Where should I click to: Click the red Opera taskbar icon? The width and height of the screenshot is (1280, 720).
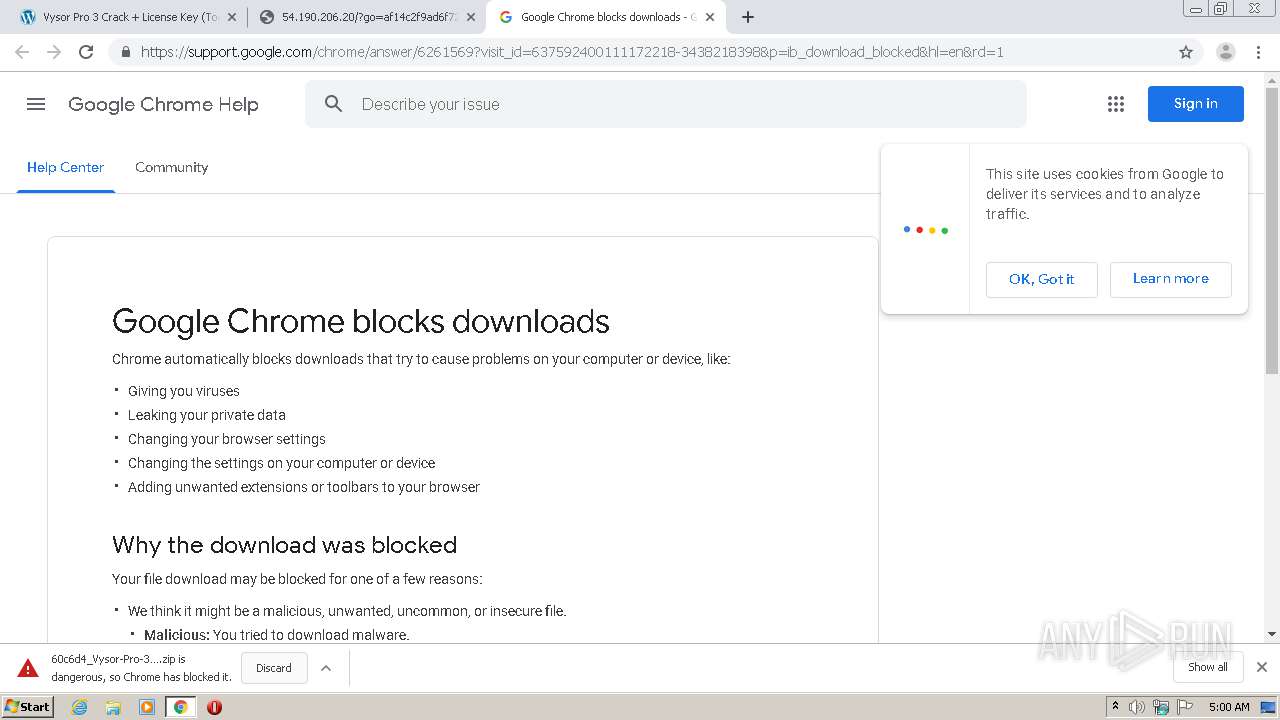tap(214, 707)
